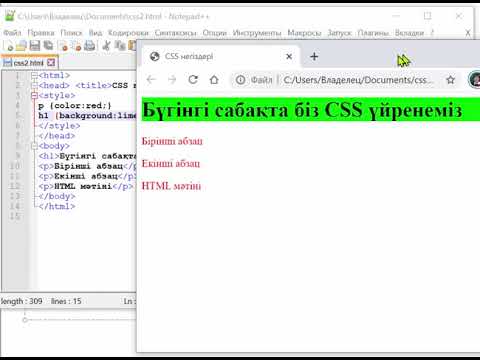Click 'length : 309' in status bar

point(21,301)
